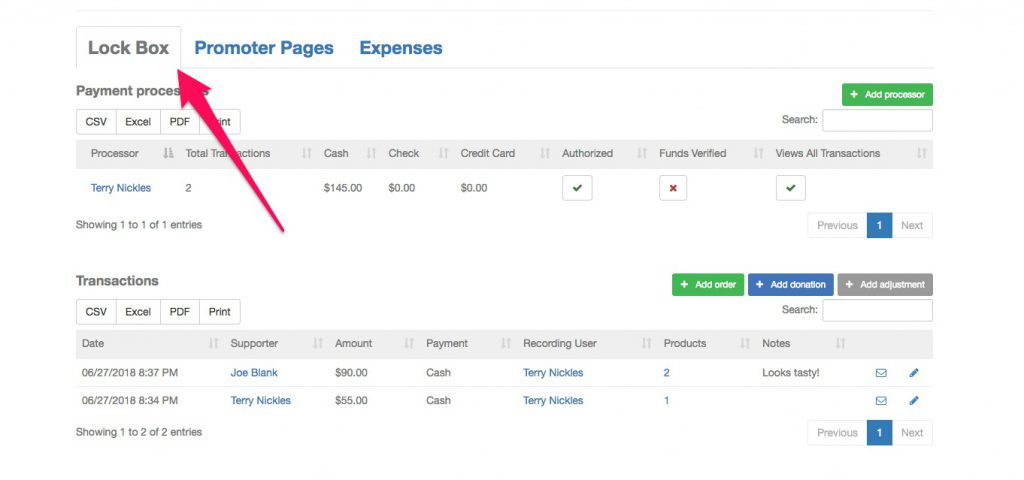Image resolution: width=1024 pixels, height=480 pixels.
Task: Click envelope icon in Joe Blank row
Action: pos(881,373)
